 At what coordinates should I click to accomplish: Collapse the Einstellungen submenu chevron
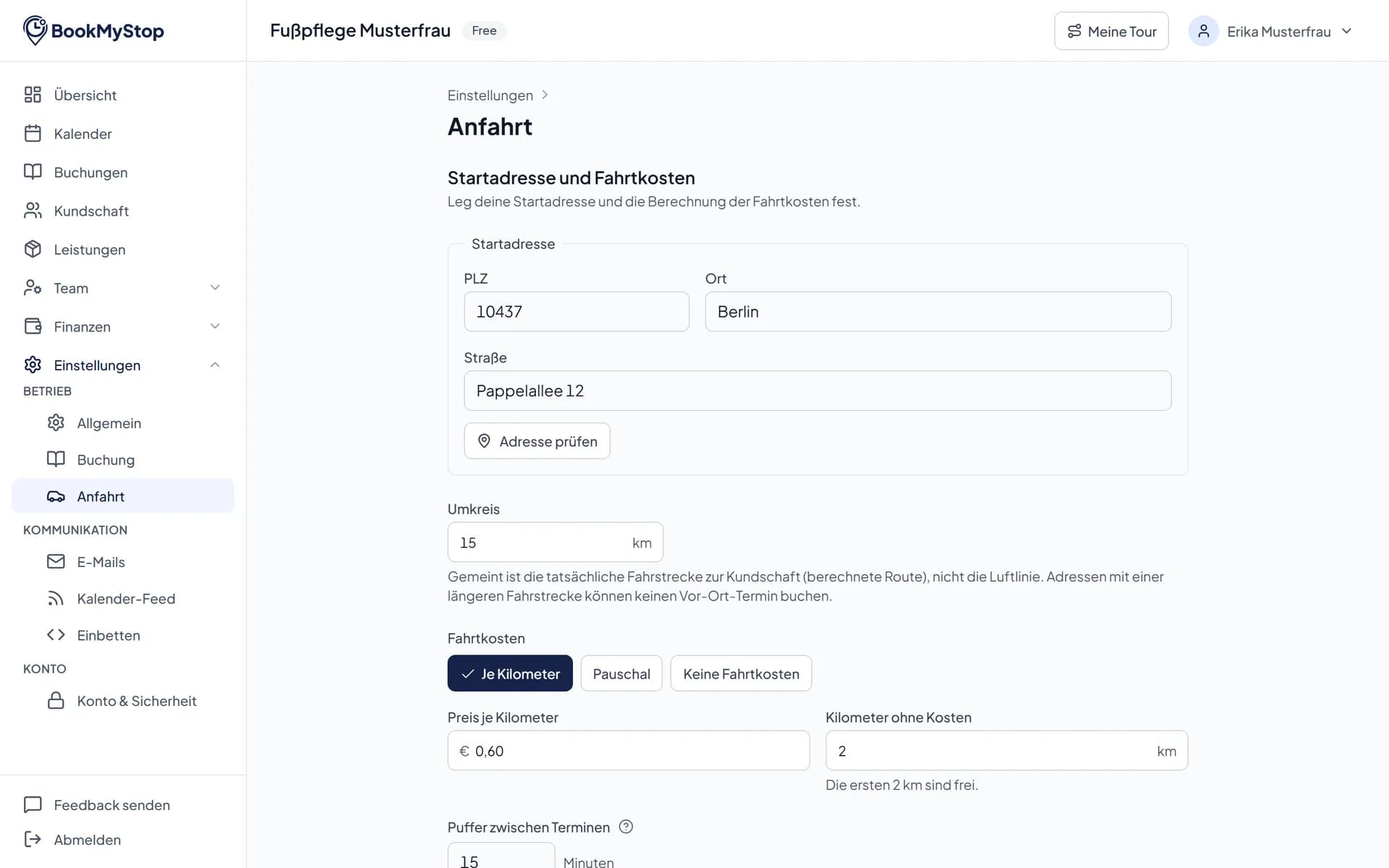click(215, 365)
